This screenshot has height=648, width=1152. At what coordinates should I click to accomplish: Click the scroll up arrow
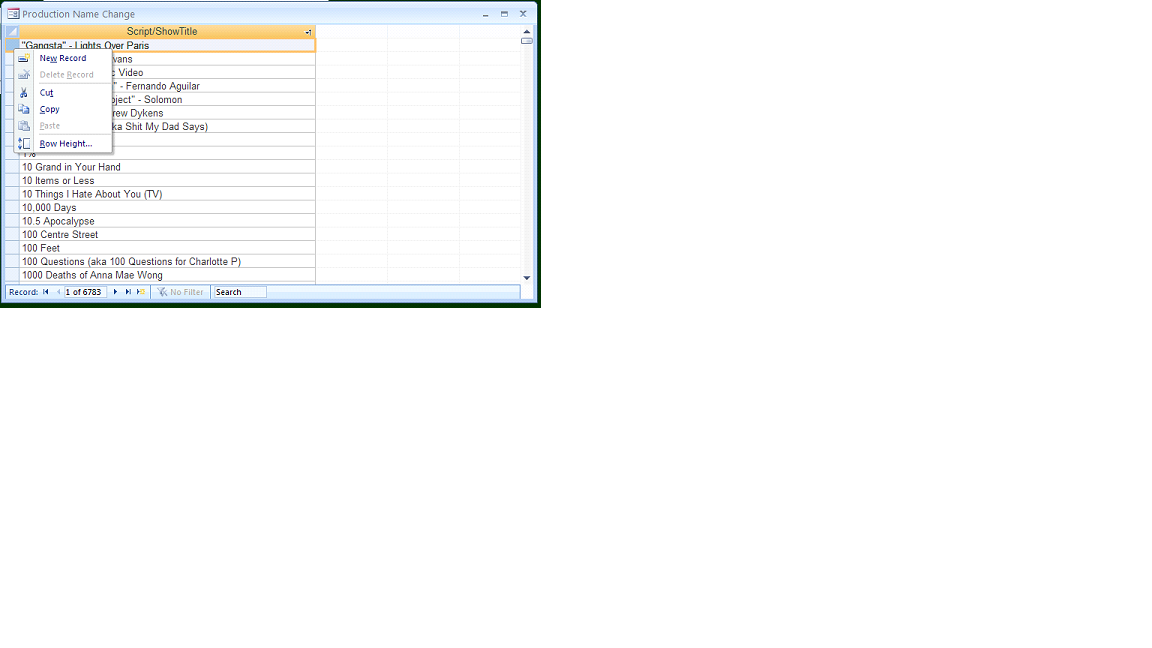click(x=527, y=32)
